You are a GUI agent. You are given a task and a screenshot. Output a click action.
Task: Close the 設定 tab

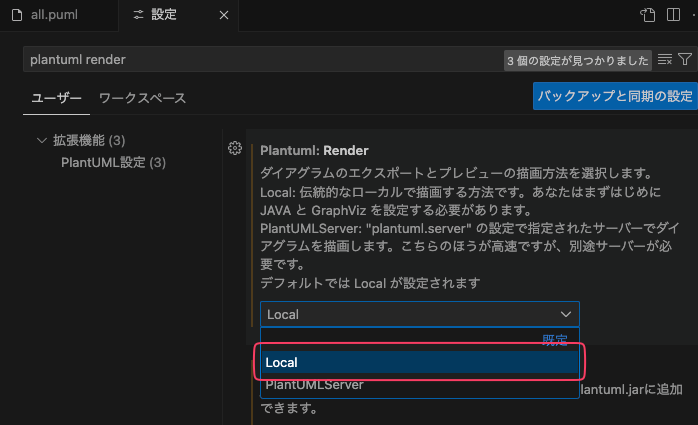coord(224,15)
